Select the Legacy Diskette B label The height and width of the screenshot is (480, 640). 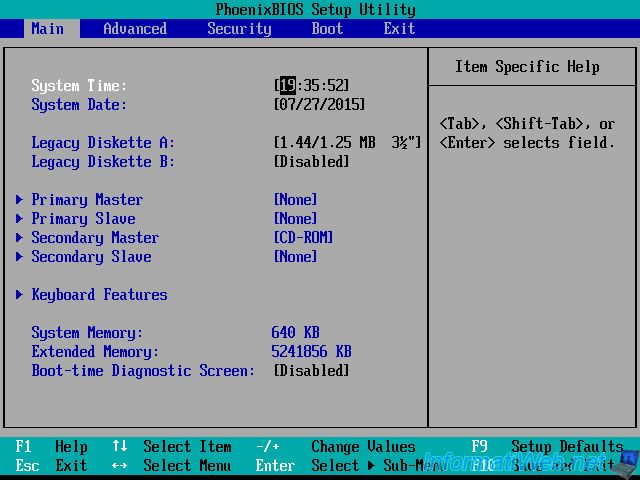[x=103, y=162]
